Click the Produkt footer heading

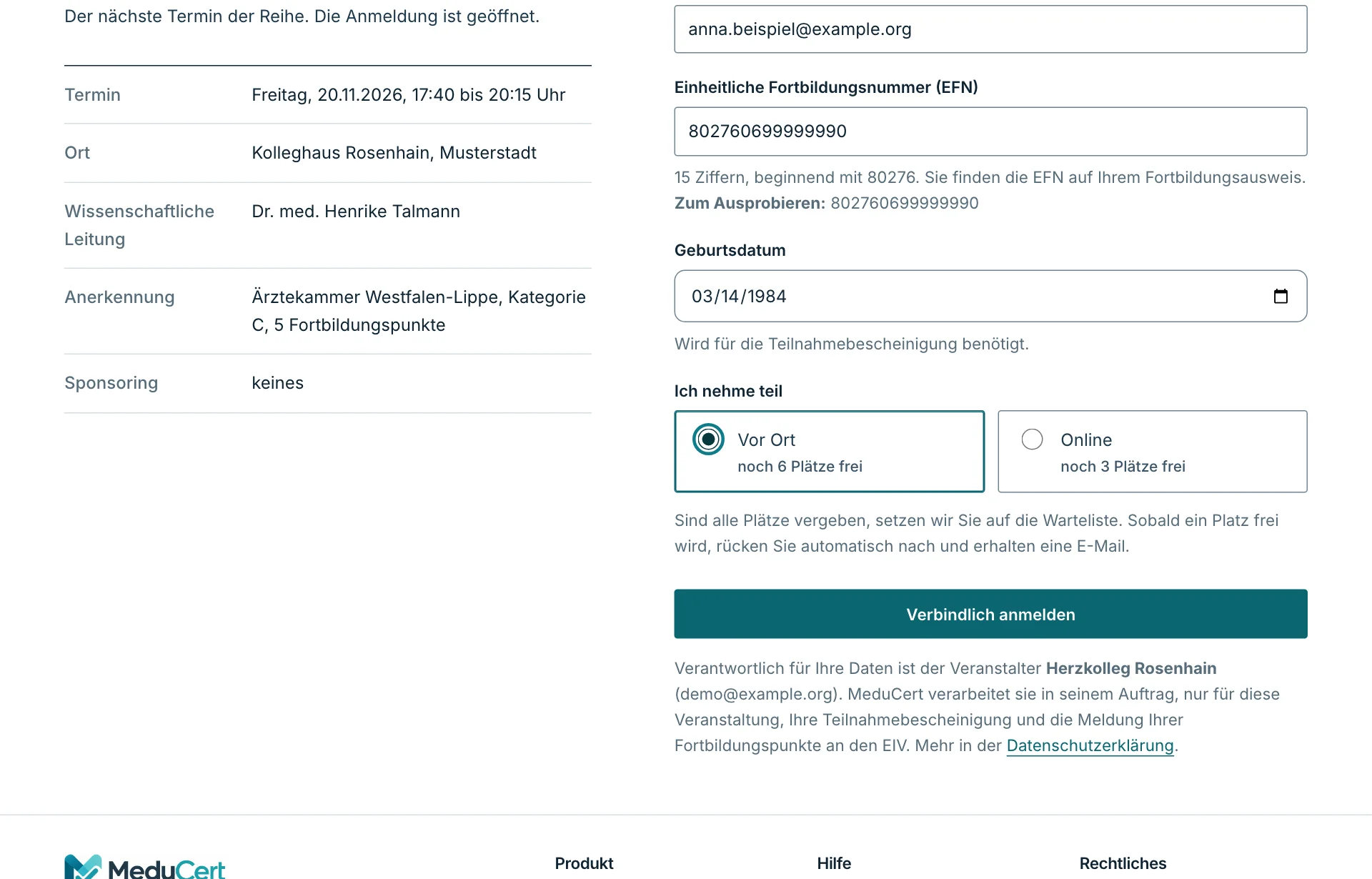point(584,863)
